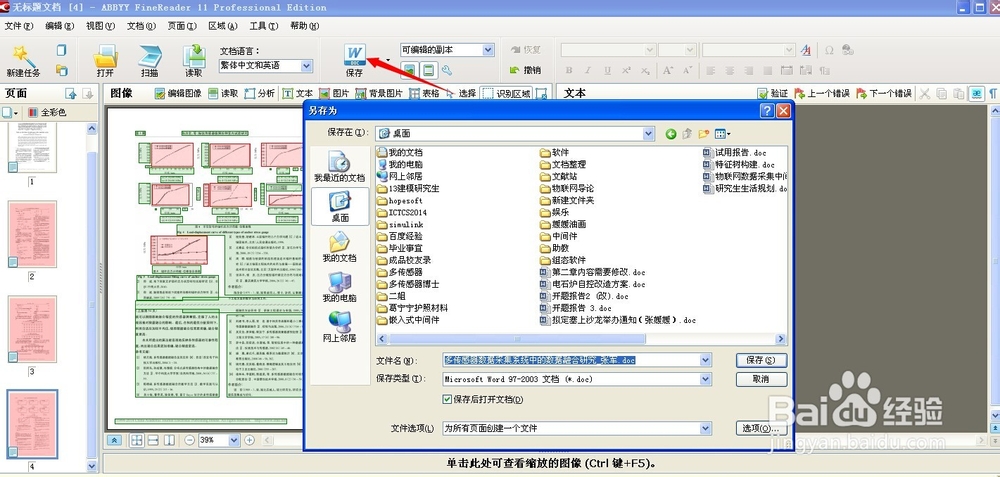
Task: Switch to horizontal split view button
Action: click(153, 440)
